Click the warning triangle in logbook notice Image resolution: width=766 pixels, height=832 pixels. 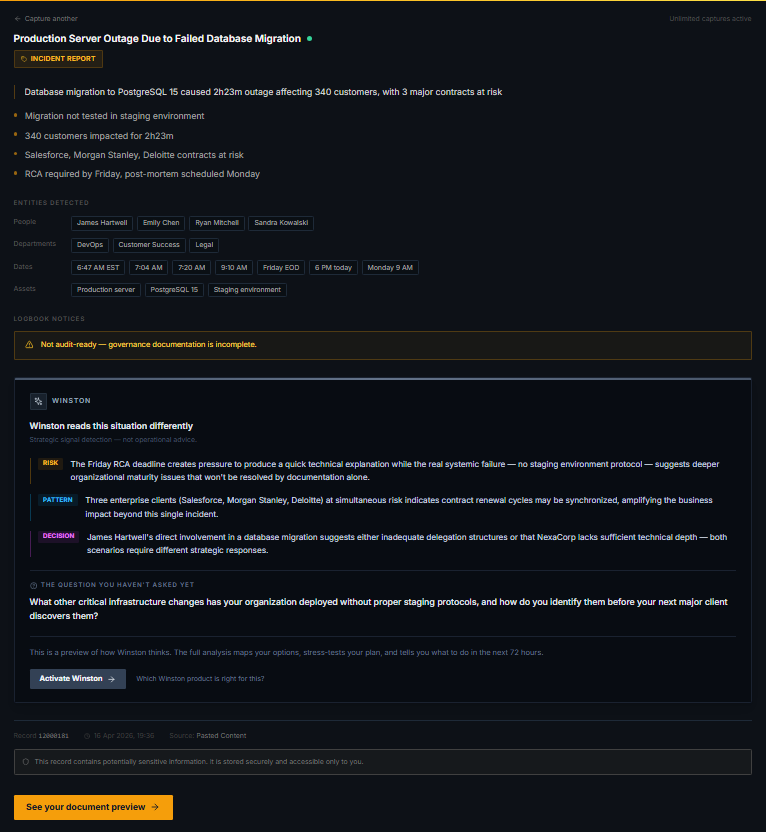point(29,345)
